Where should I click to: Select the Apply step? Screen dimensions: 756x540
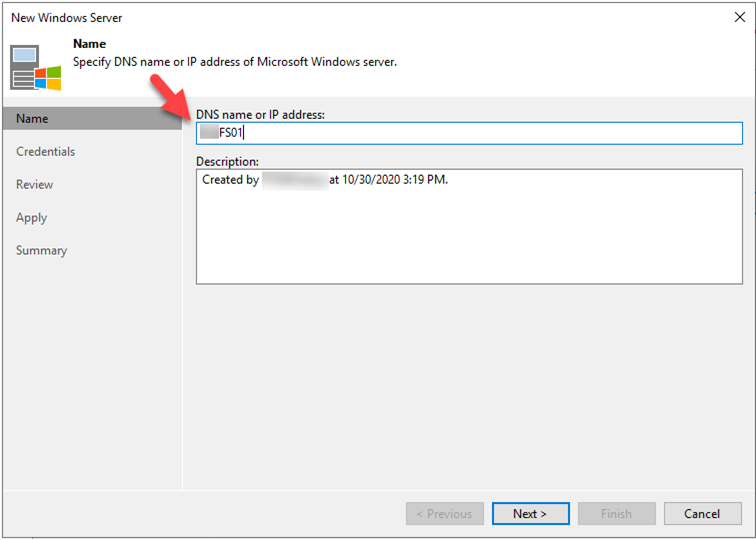tap(31, 217)
